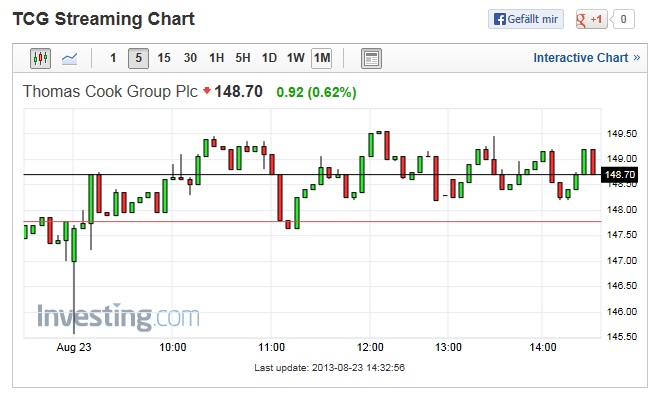656x395 pixels.
Task: Click the red down arrow next to 148.70
Action: click(x=207, y=90)
